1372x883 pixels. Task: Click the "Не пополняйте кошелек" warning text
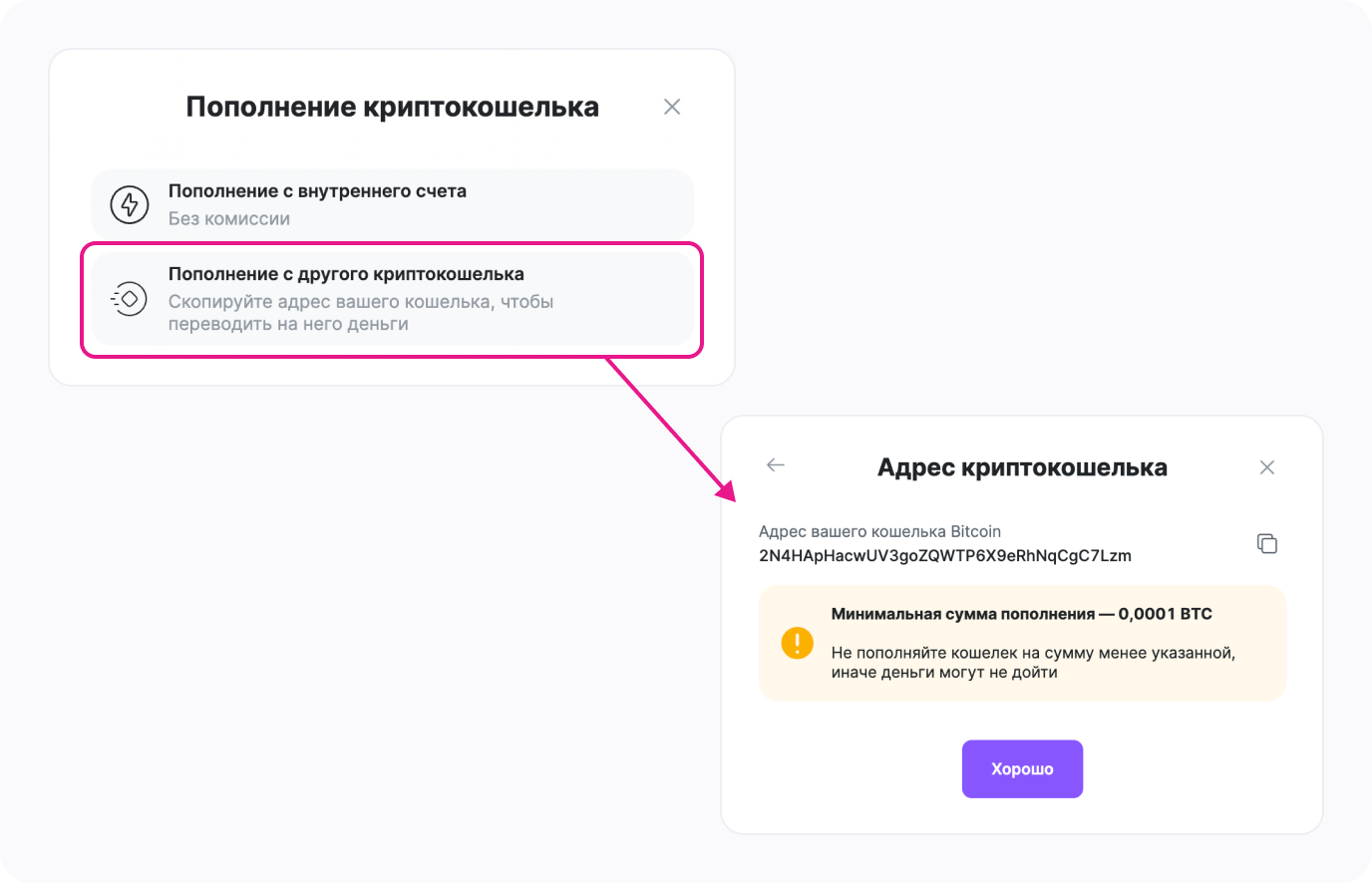pos(1033,663)
